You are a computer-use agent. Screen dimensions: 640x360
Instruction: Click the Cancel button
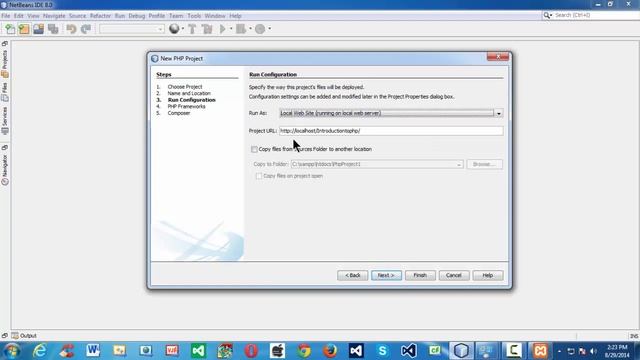(454, 276)
